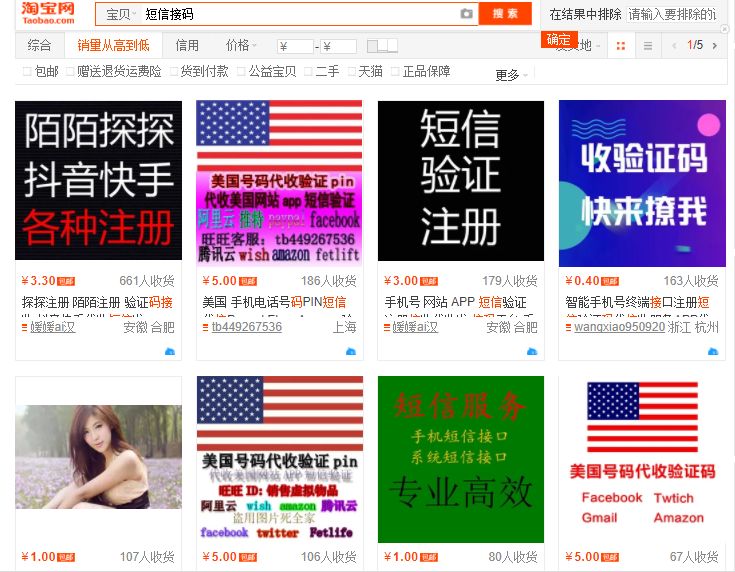This screenshot has height=572, width=735.
Task: Tick the 公益宝贝 checkbox
Action: pyautogui.click(x=241, y=71)
